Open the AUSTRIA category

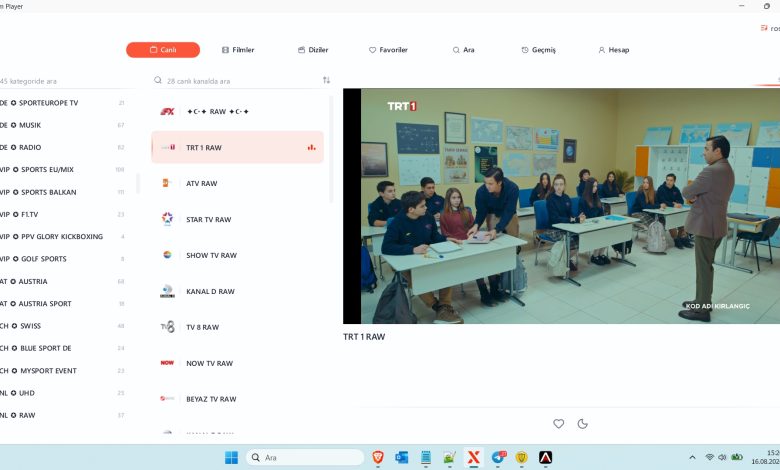point(64,282)
